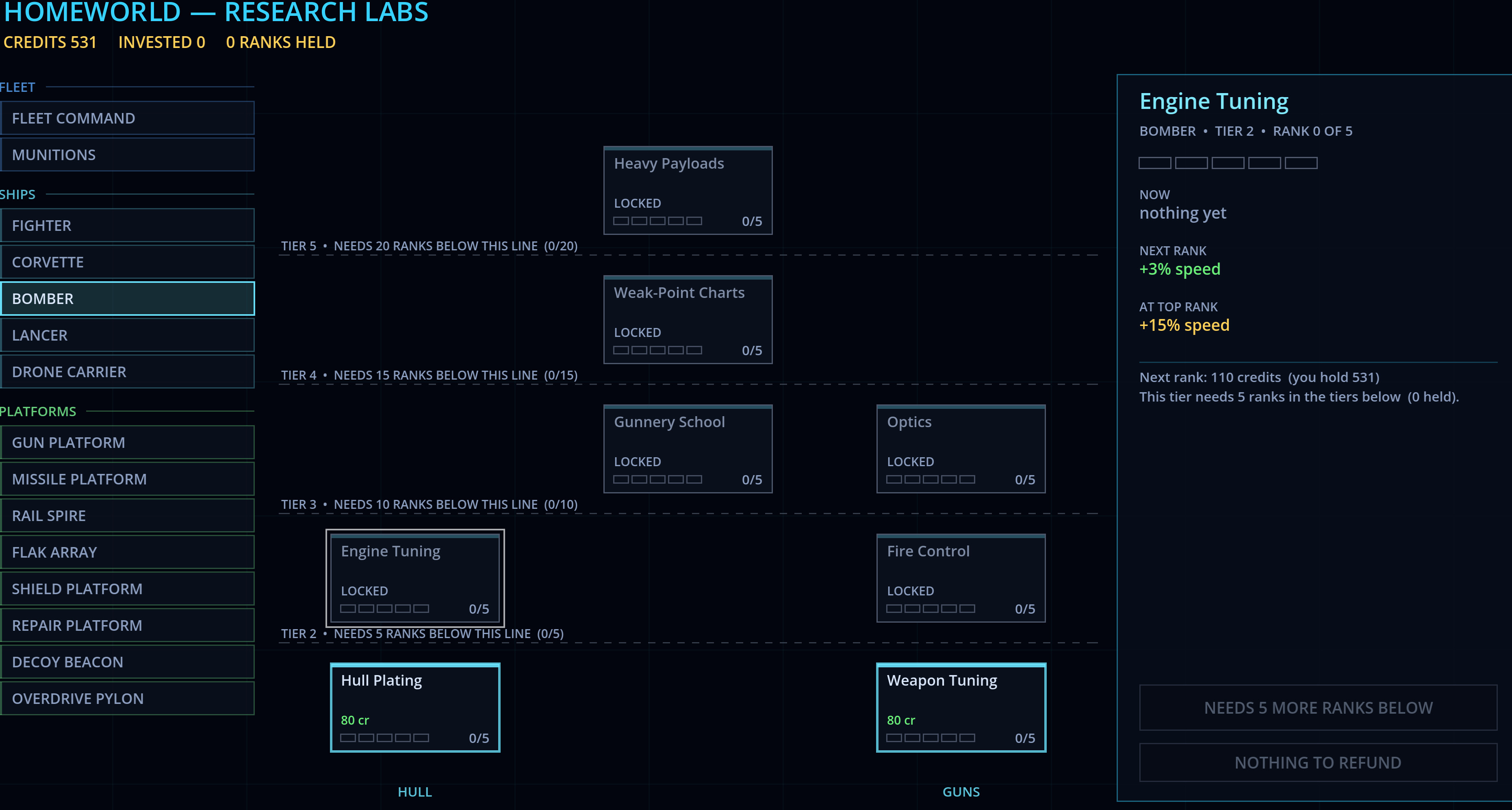This screenshot has width=1512, height=810.
Task: Pick the Gunnery School research node
Action: tap(688, 448)
